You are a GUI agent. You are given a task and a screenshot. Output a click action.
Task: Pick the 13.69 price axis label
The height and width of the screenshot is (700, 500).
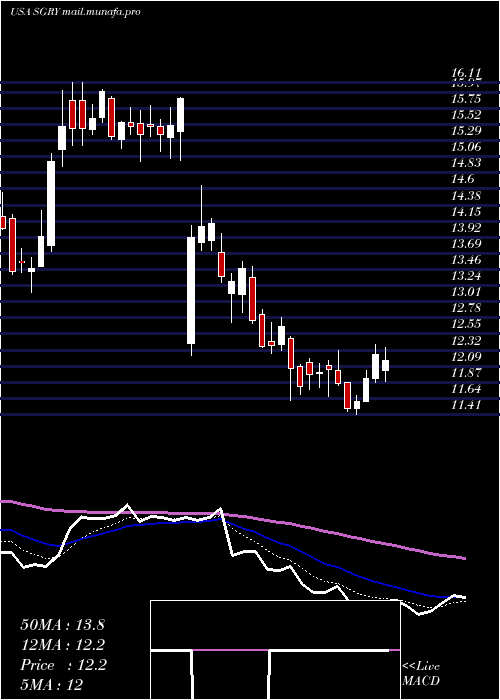[466, 244]
